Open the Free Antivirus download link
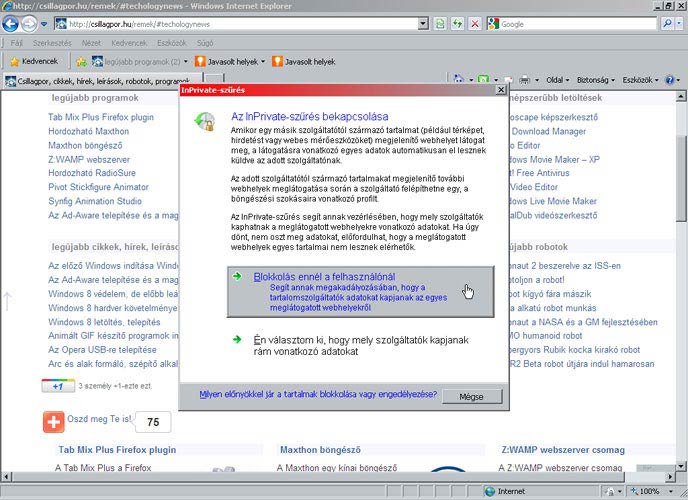 tap(539, 173)
